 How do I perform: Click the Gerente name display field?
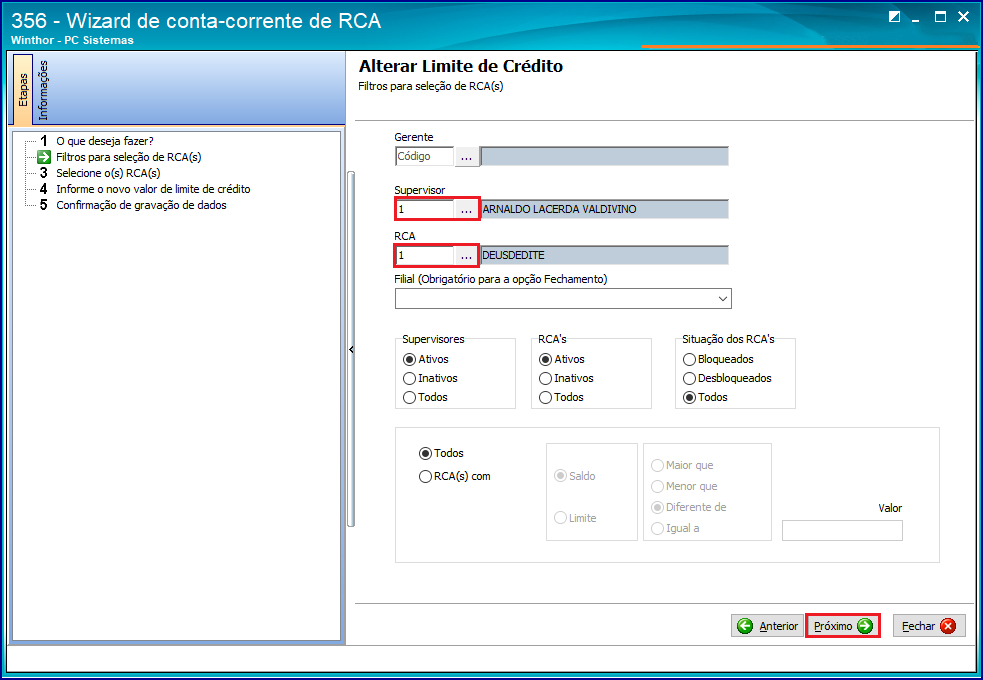pyautogui.click(x=604, y=157)
